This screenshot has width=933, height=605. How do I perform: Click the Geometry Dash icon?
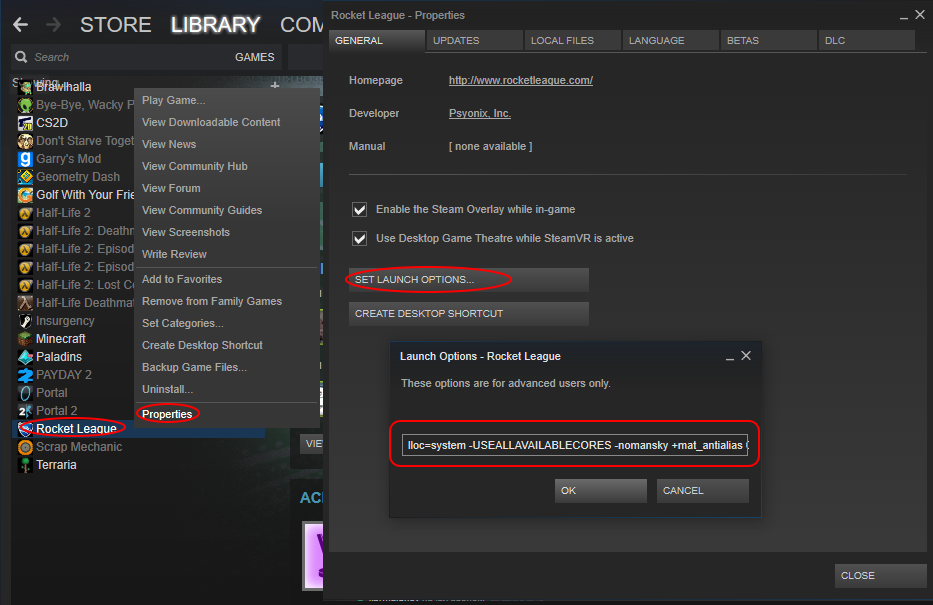coord(25,177)
